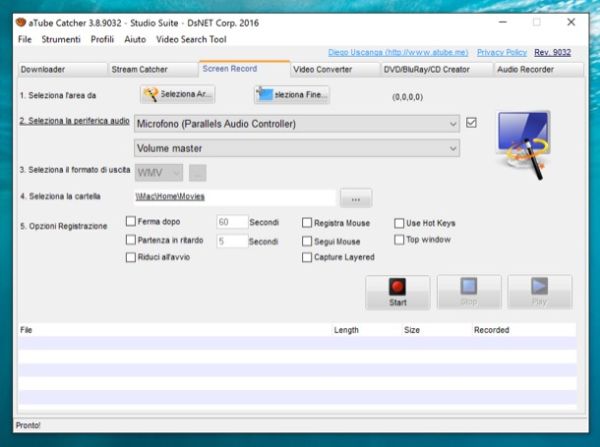600x447 pixels.
Task: Toggle the Registra Mouse checkbox
Action: 307,223
